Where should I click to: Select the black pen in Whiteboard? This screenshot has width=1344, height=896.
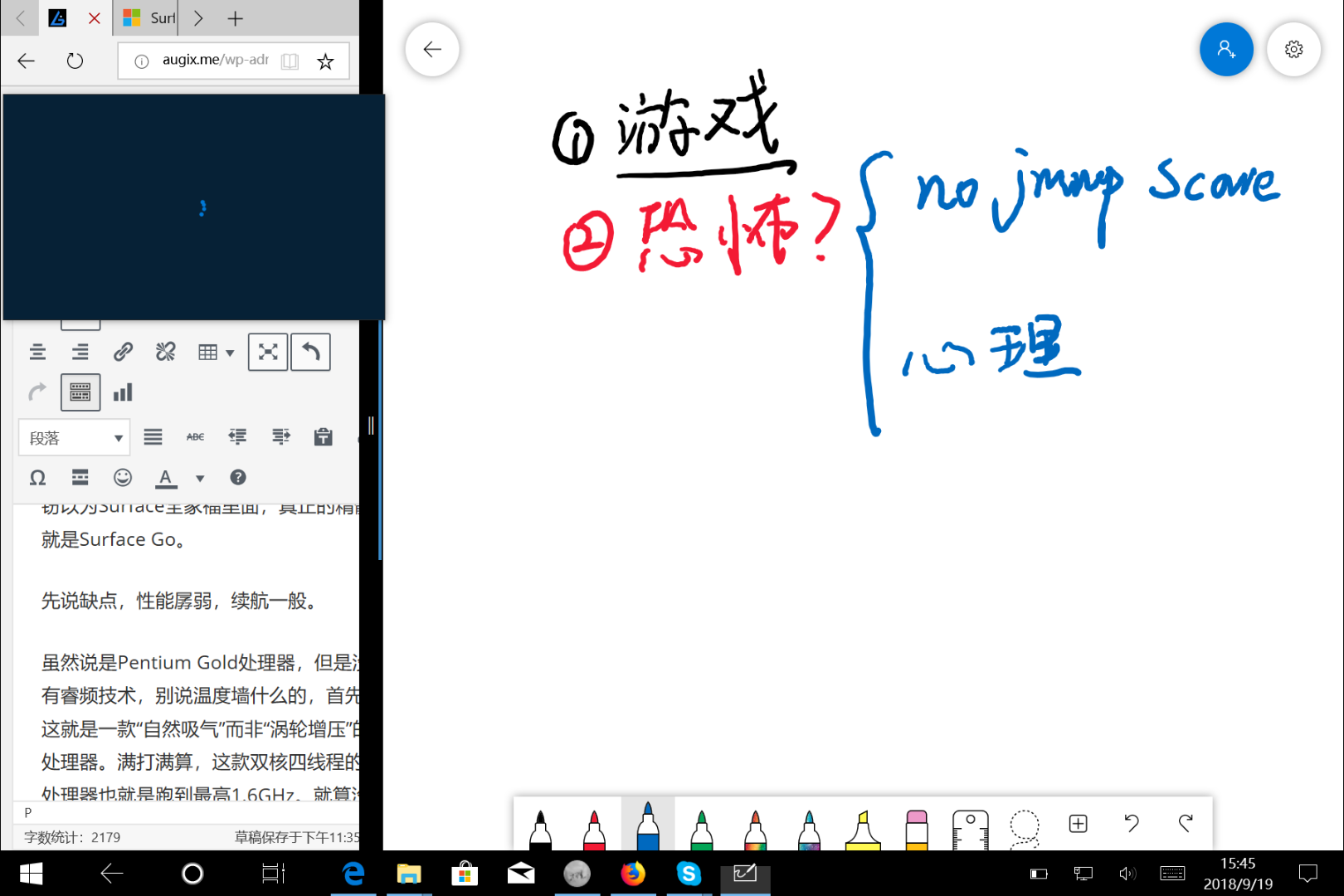[540, 828]
